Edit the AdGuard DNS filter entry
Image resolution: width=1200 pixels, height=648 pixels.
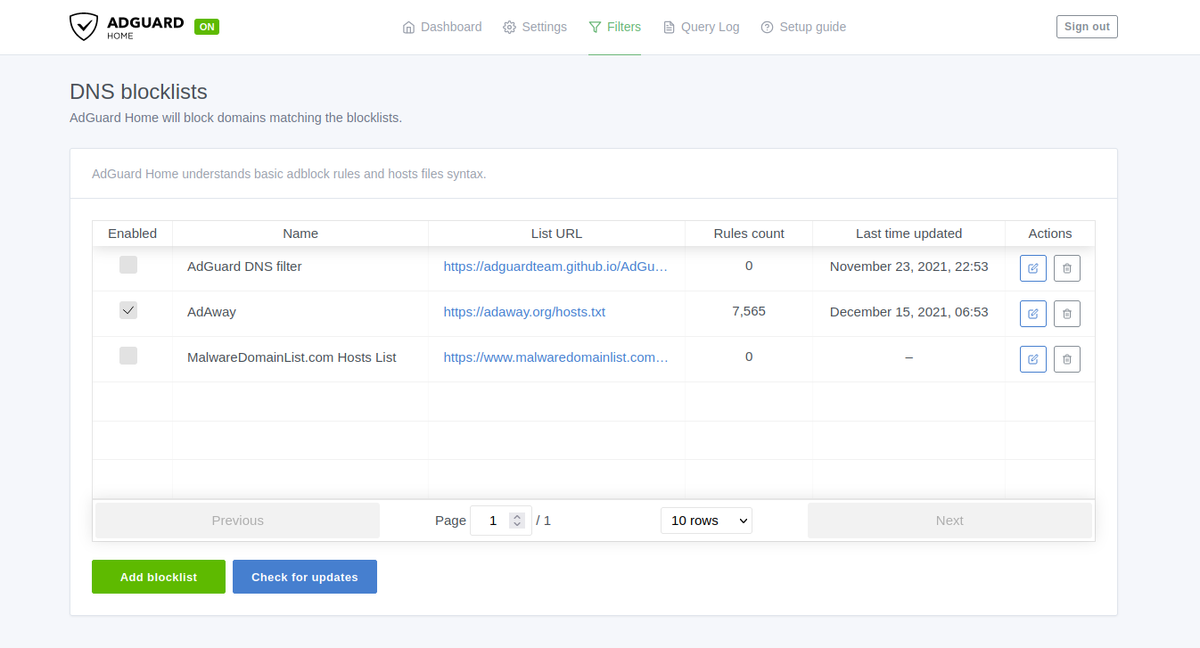pos(1033,268)
